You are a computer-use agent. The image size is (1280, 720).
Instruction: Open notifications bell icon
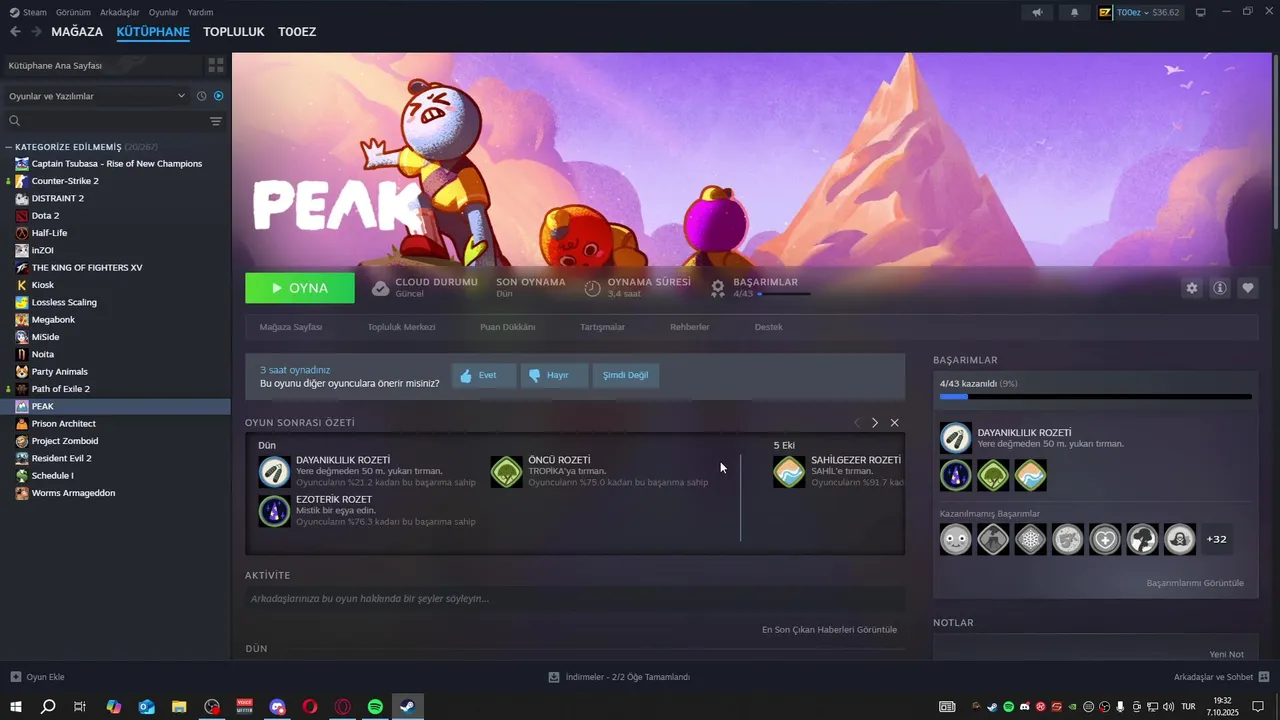[x=1075, y=12]
